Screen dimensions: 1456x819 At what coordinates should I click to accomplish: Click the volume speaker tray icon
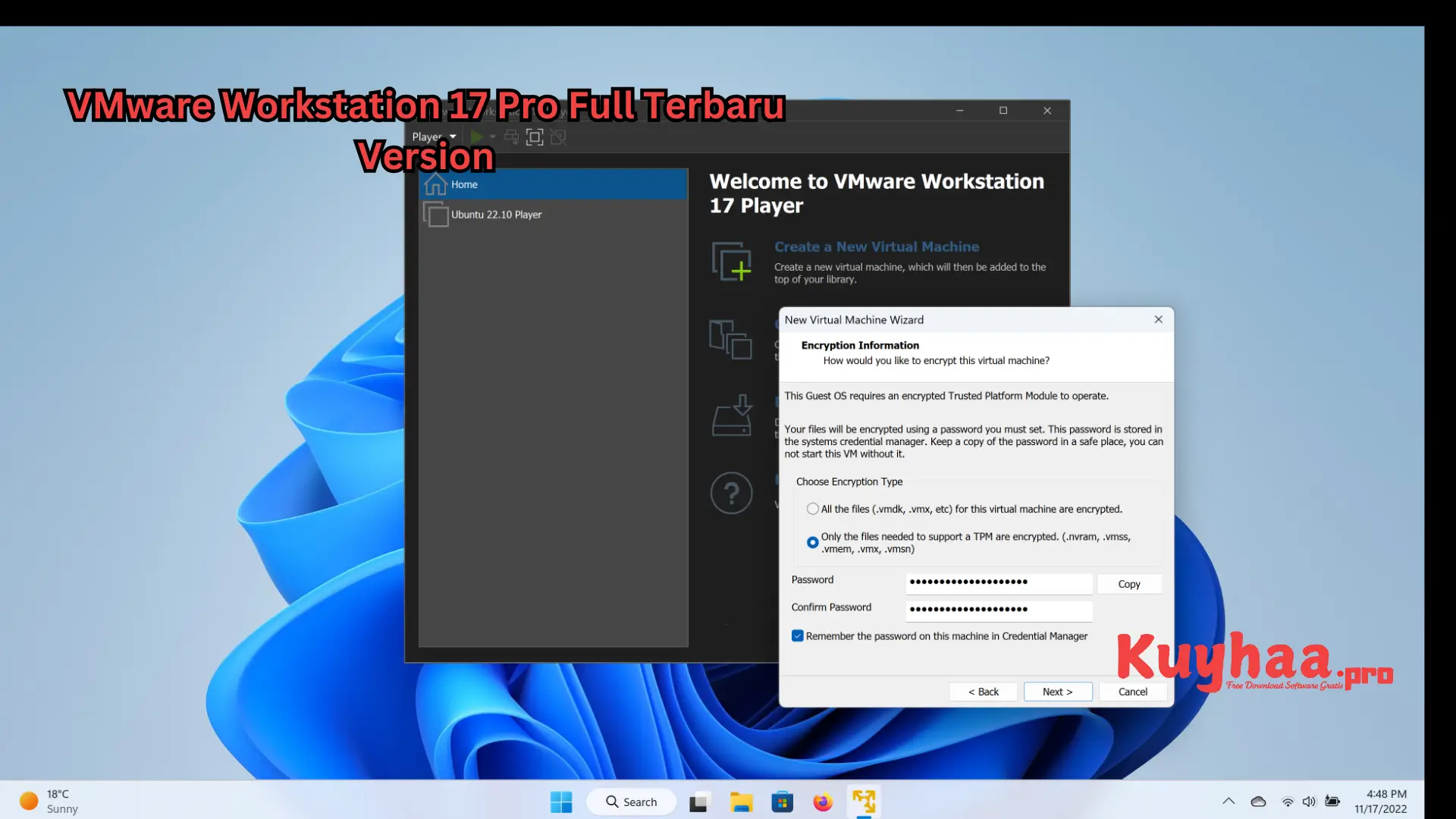(x=1309, y=802)
